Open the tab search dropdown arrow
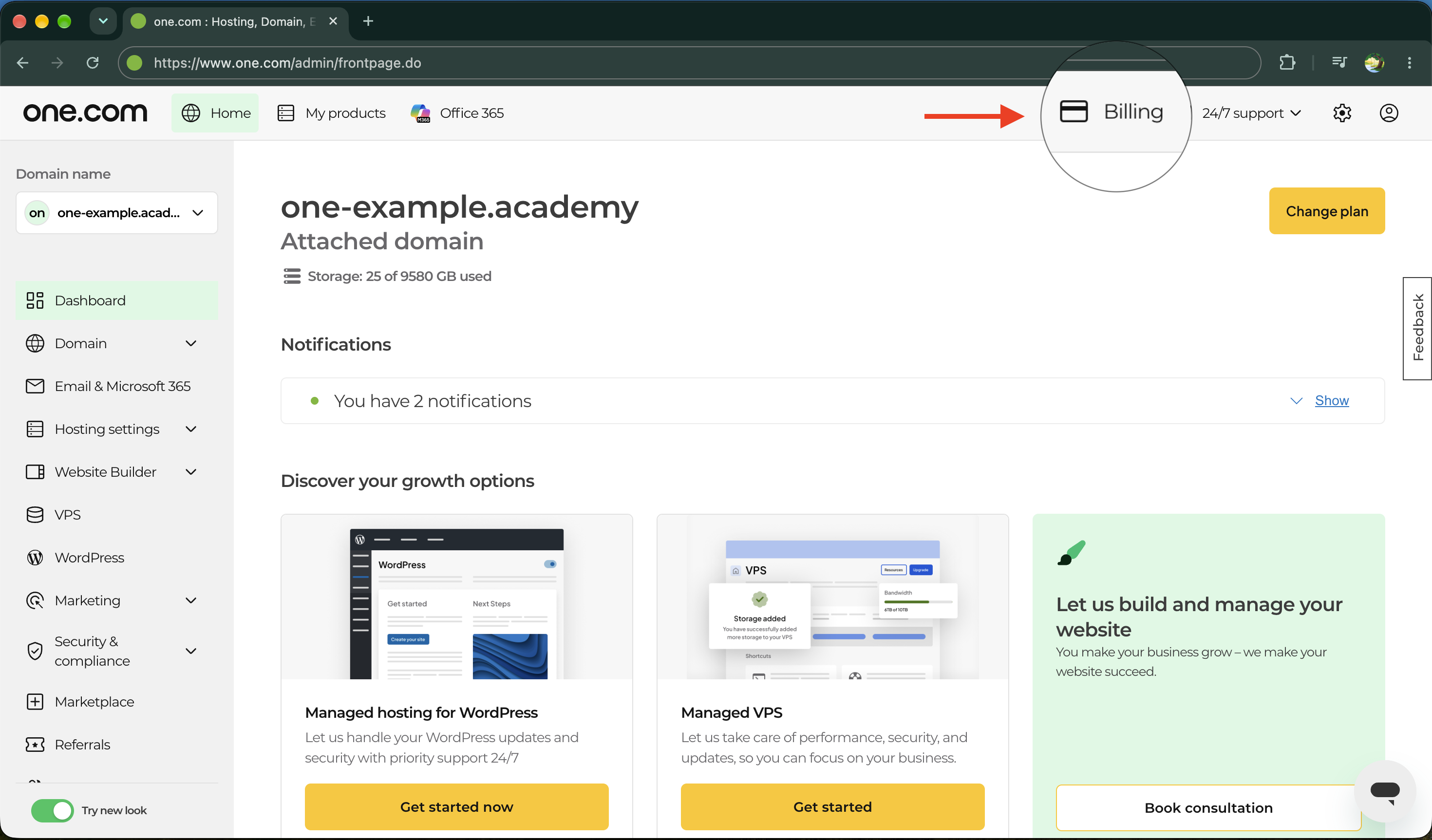This screenshot has height=840, width=1432. (103, 21)
